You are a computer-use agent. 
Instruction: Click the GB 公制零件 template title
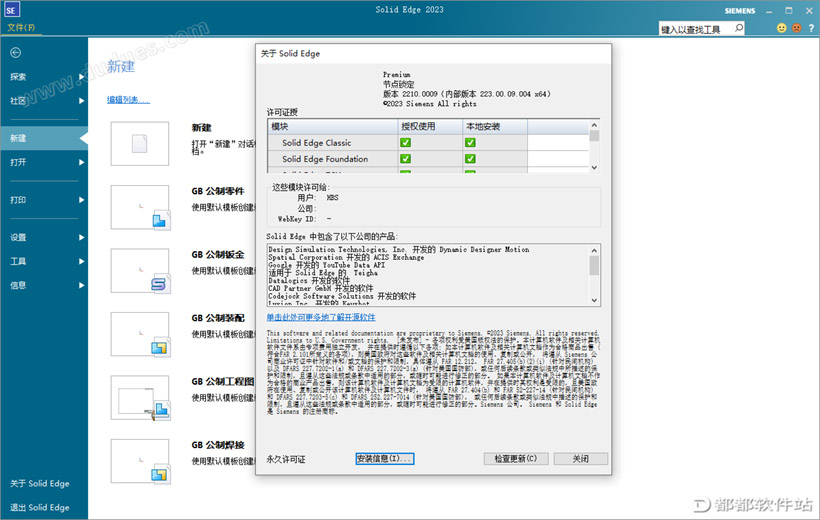tap(218, 191)
